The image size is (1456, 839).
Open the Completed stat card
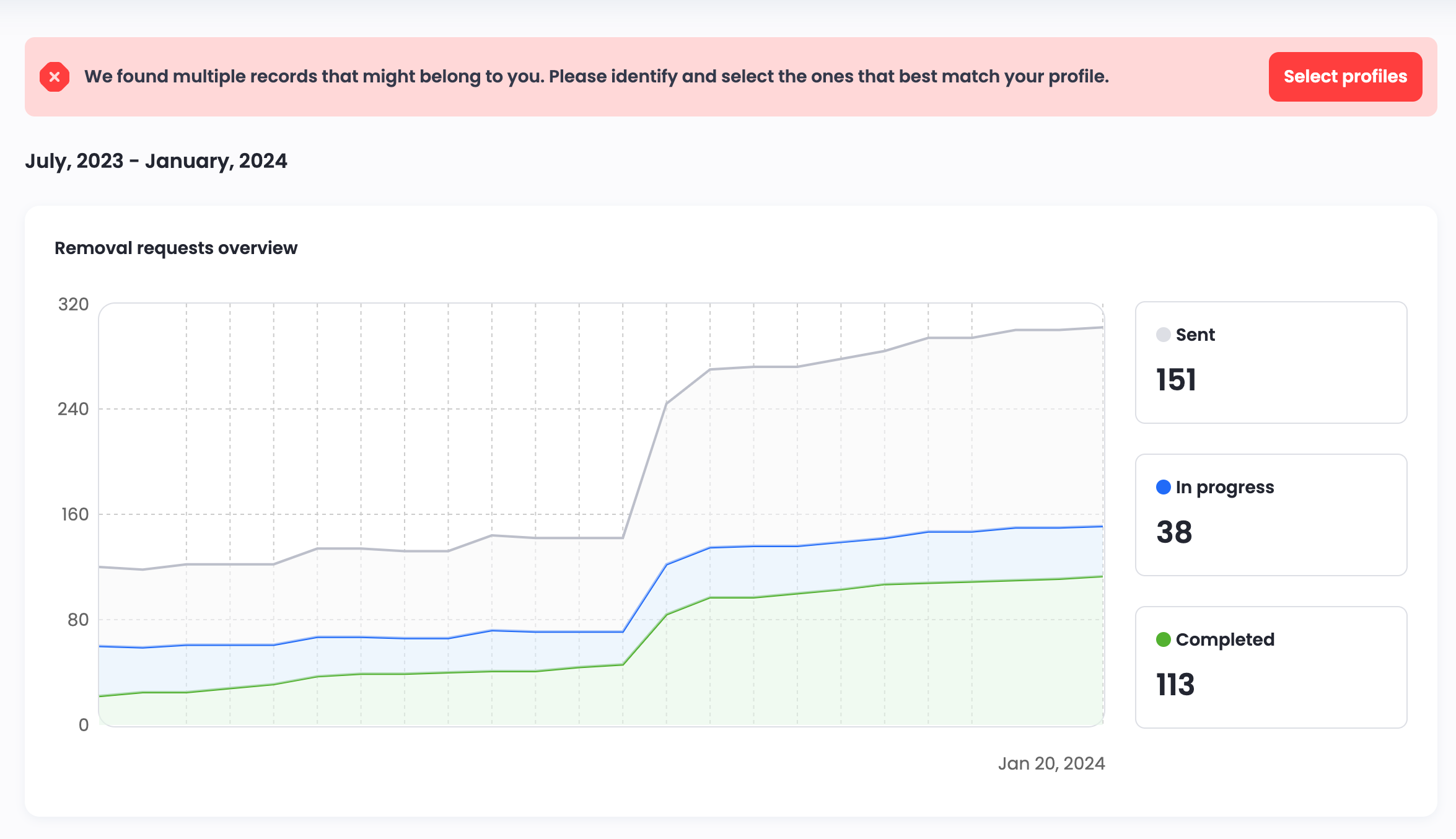coord(1271,667)
